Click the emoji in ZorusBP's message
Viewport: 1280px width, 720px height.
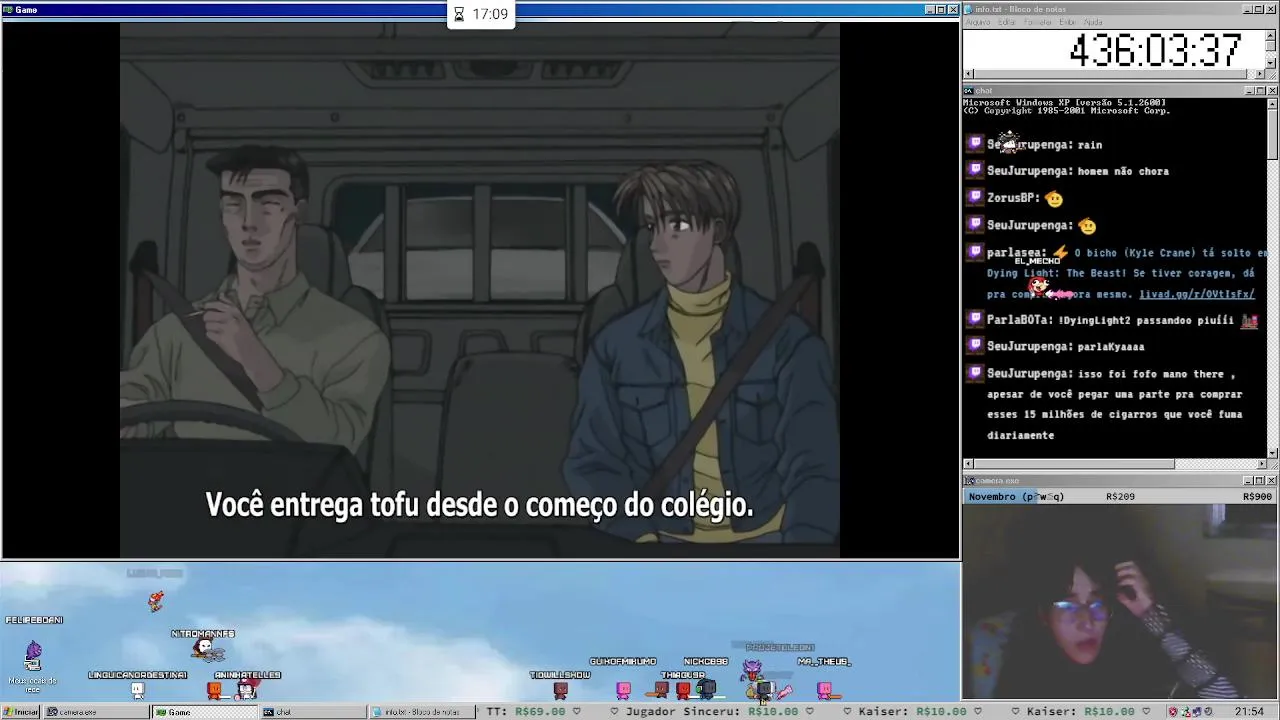point(1053,199)
